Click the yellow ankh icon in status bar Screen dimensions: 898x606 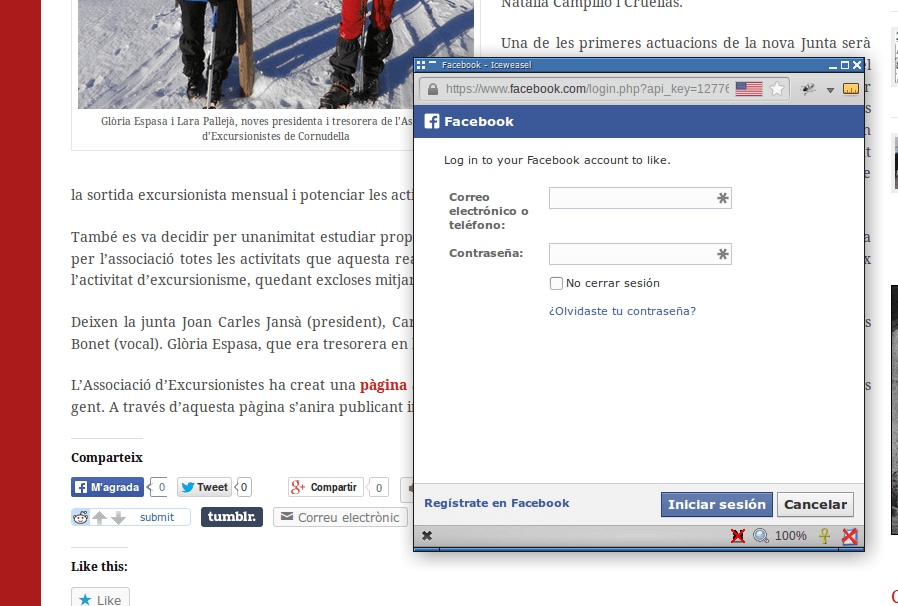pyautogui.click(x=824, y=536)
